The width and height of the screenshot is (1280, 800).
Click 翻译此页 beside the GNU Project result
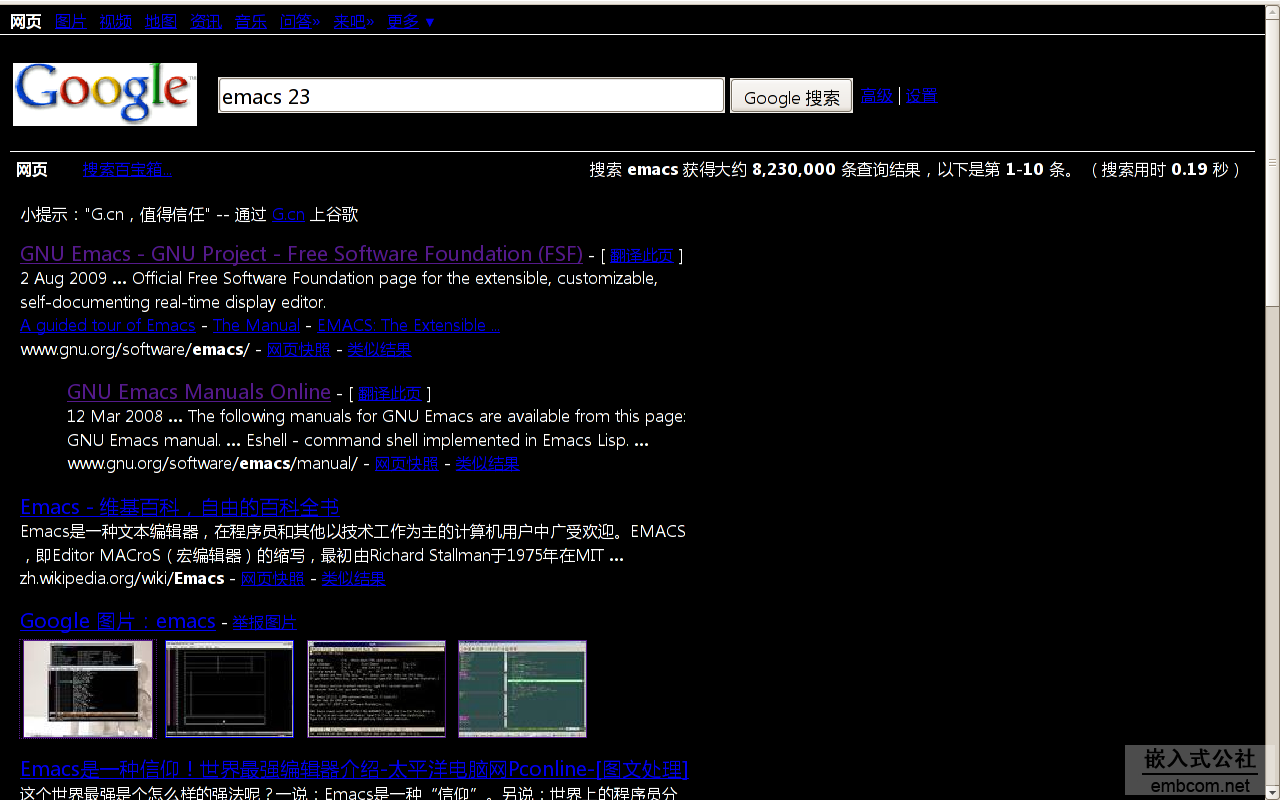(x=642, y=255)
